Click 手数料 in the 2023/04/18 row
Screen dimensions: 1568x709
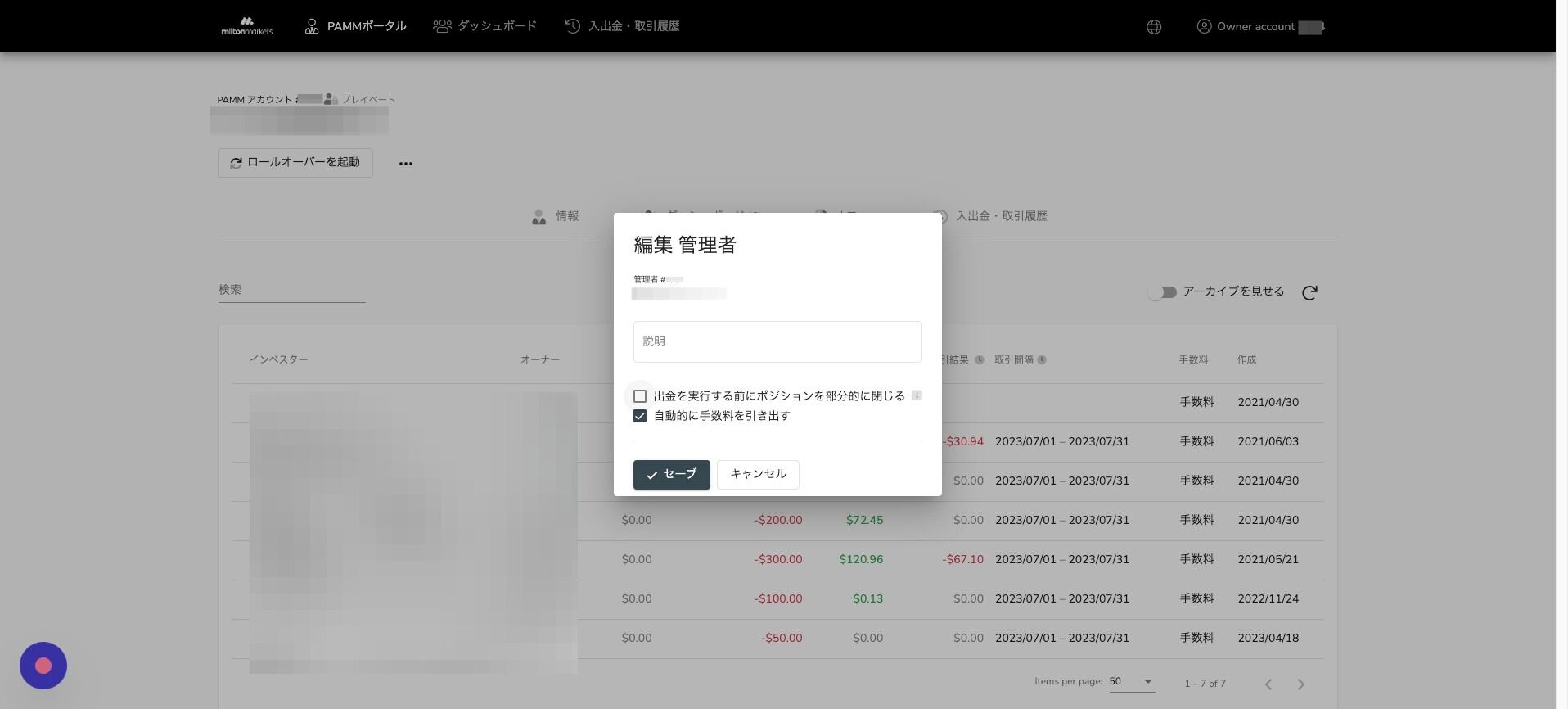pos(1196,638)
